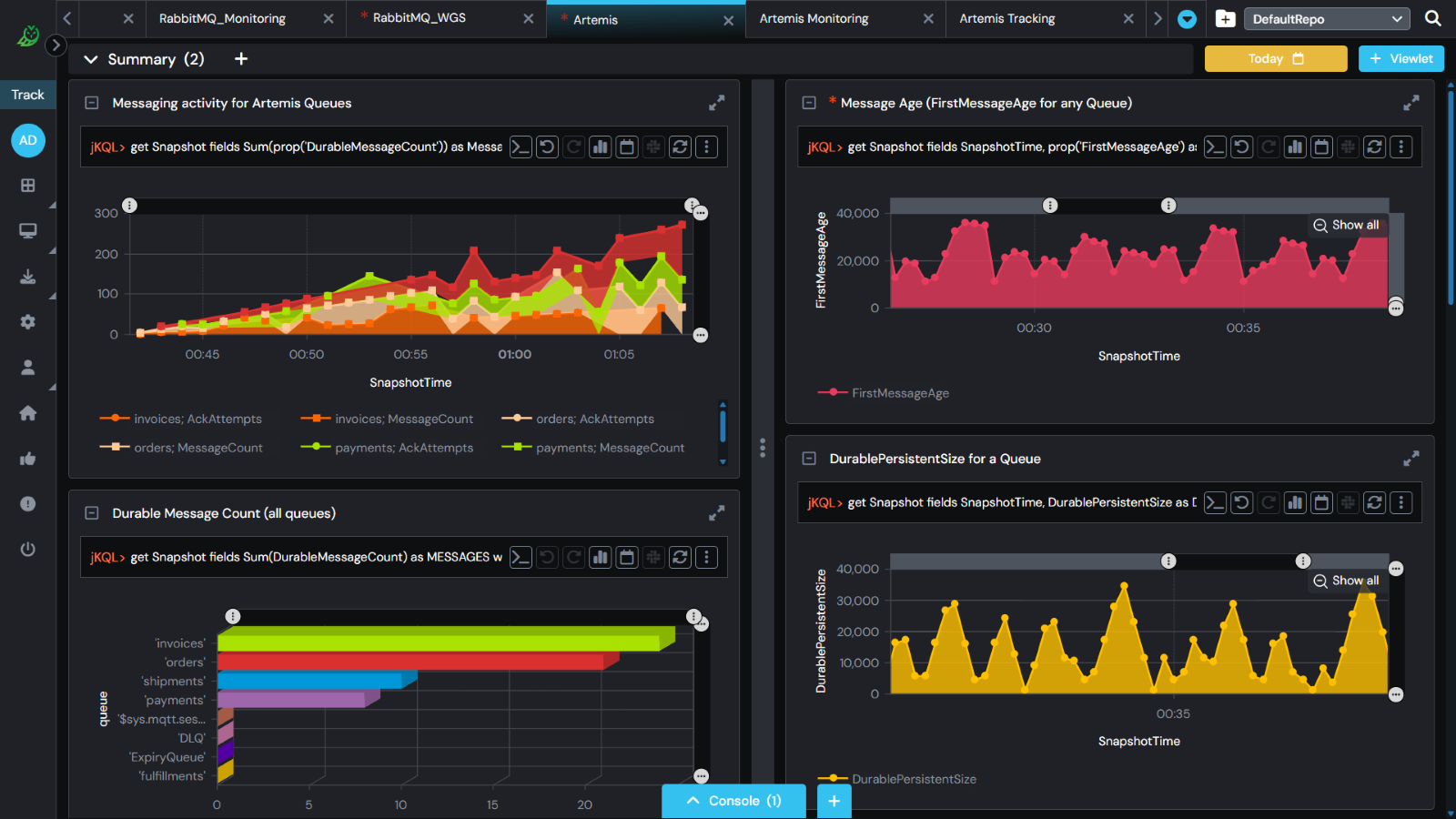Add new repository with plus folder icon
Image resolution: width=1456 pixels, height=819 pixels.
tap(1226, 18)
